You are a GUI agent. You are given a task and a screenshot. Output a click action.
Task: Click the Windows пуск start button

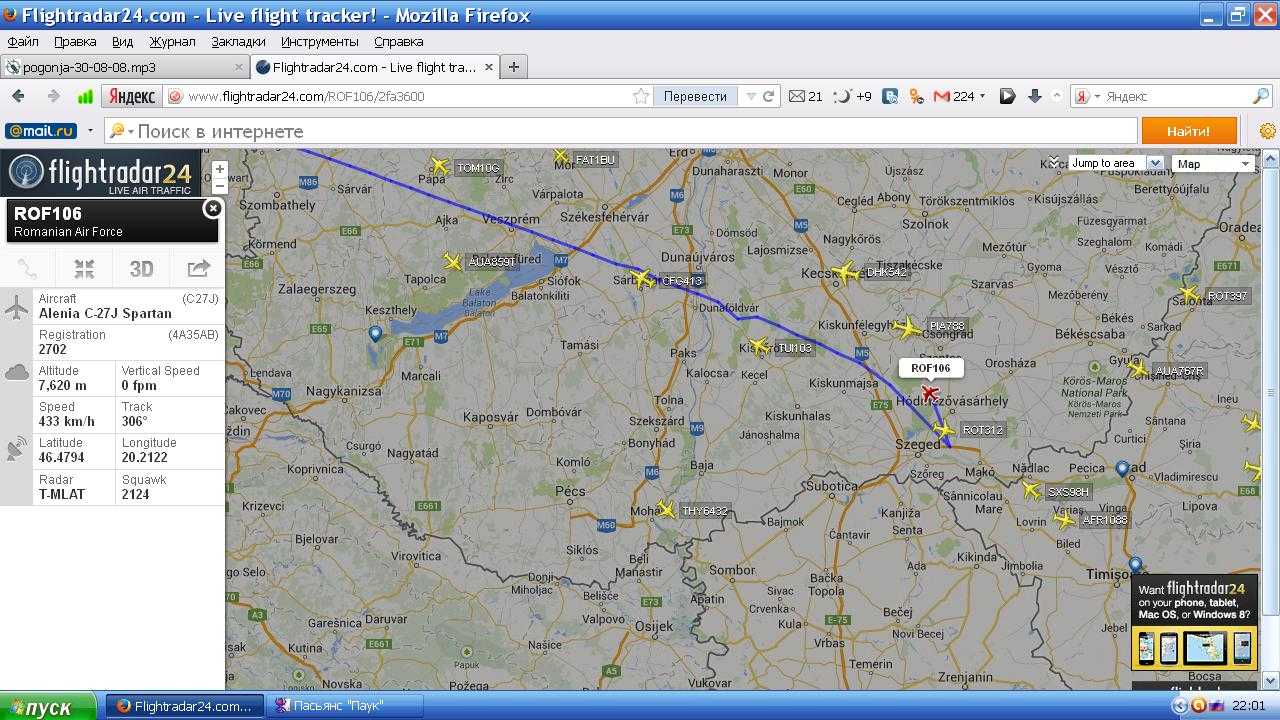[48, 706]
